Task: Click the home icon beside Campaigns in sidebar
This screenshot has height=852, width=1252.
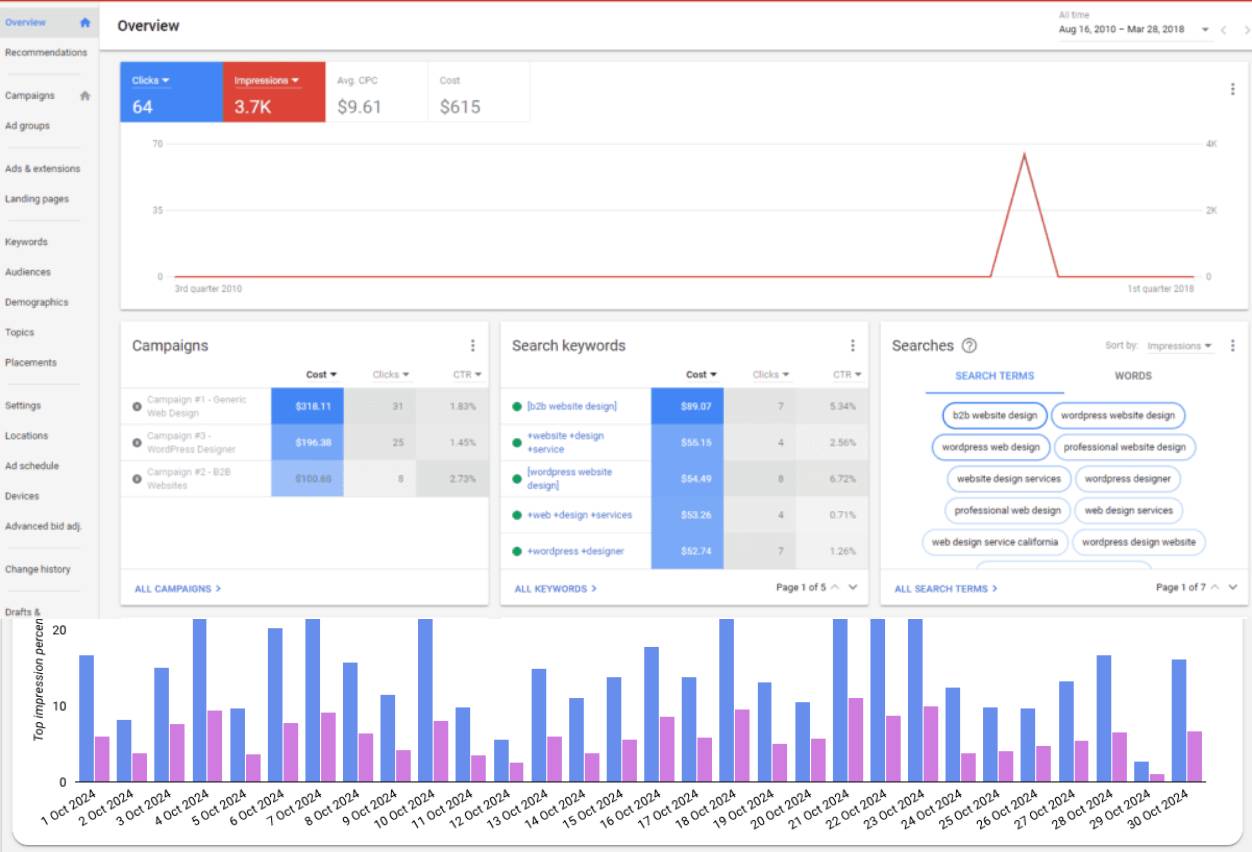Action: (x=85, y=96)
